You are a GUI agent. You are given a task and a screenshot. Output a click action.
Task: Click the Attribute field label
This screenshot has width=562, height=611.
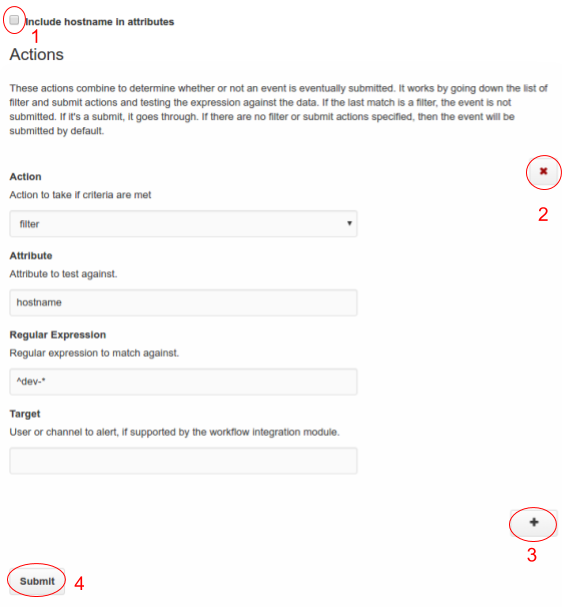(x=31, y=256)
